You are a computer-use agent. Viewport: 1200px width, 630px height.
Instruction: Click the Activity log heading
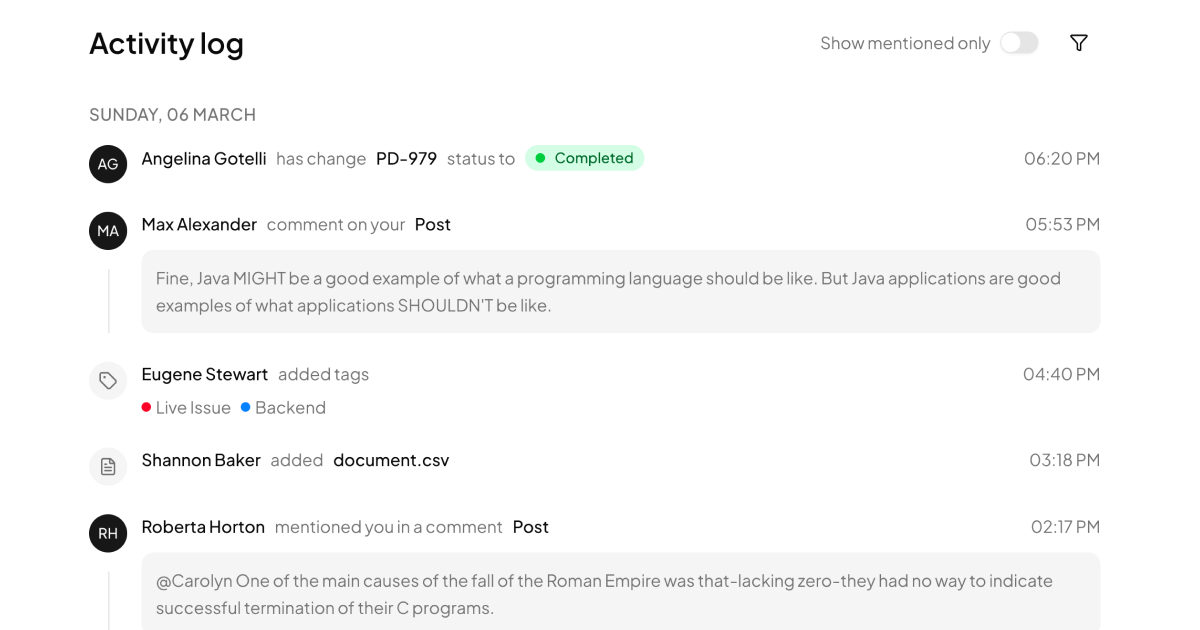click(166, 43)
